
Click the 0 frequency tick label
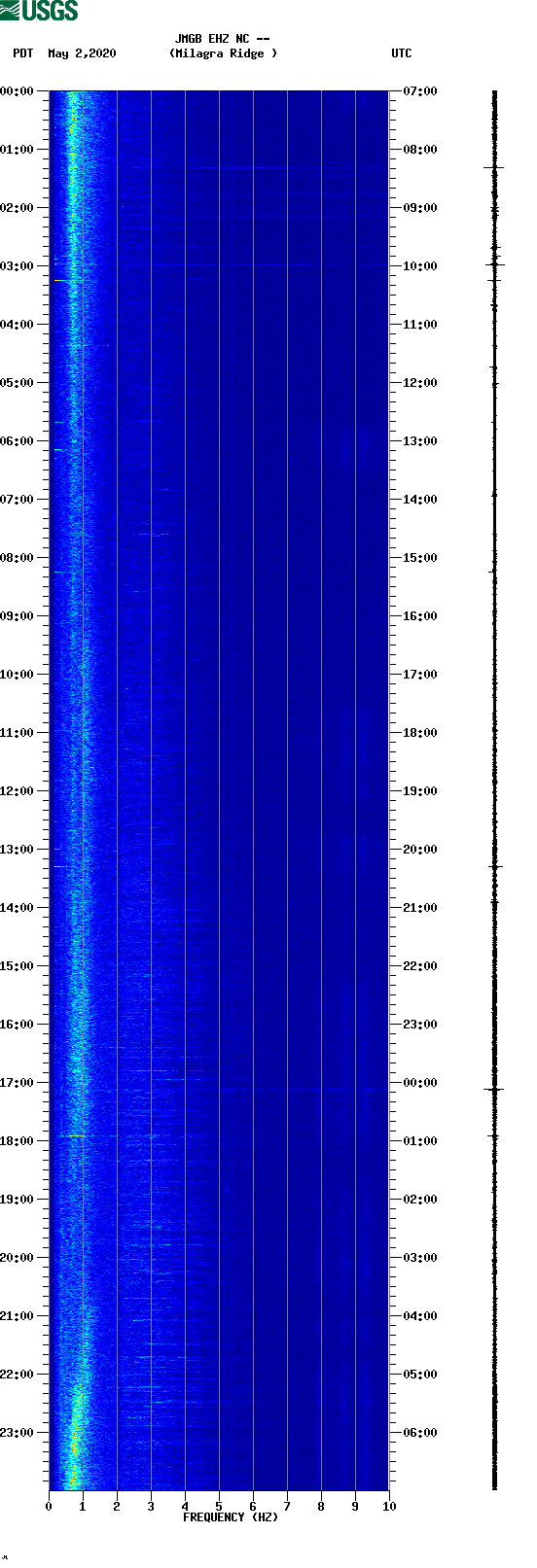(x=49, y=1507)
